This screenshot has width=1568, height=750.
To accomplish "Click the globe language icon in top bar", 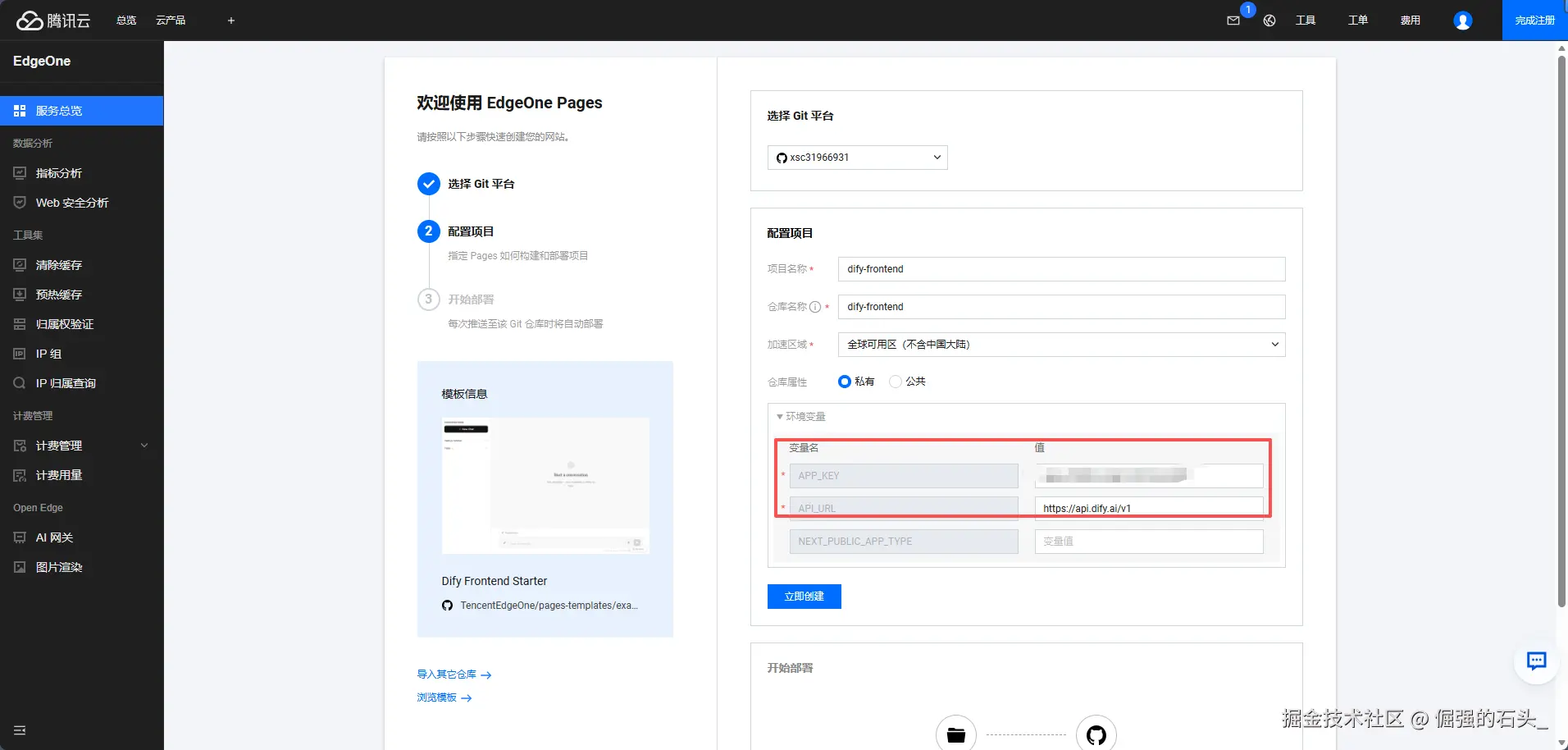I will 1269,21.
